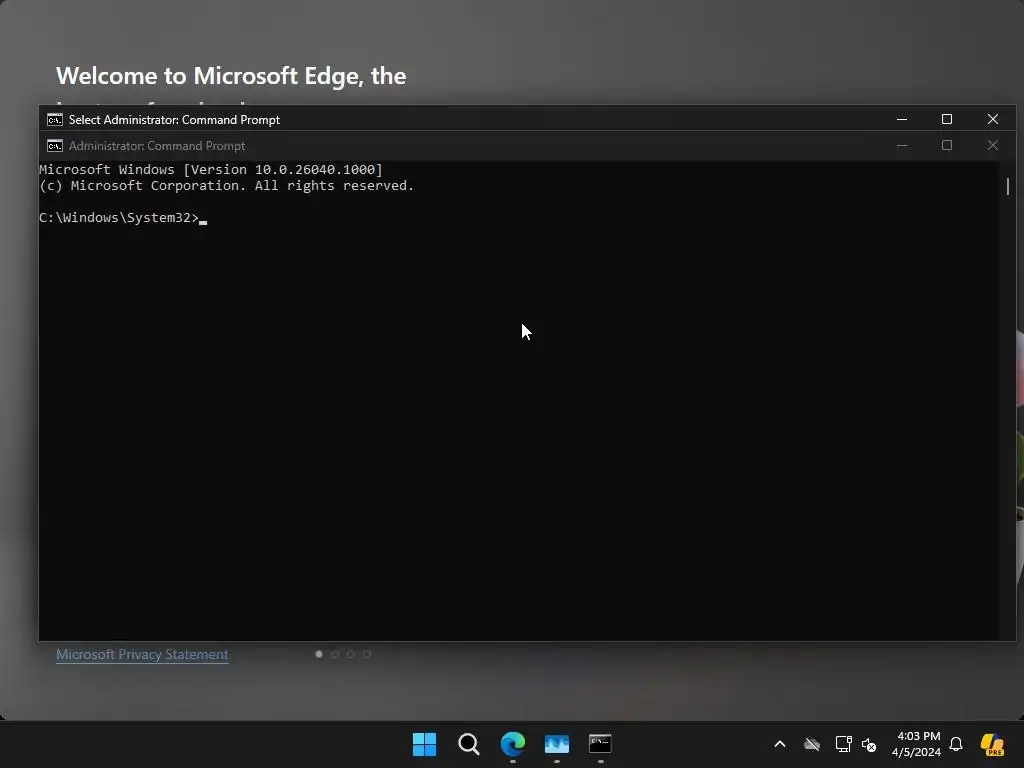Switch to Microsoft Edge in taskbar
The width and height of the screenshot is (1024, 768).
513,744
